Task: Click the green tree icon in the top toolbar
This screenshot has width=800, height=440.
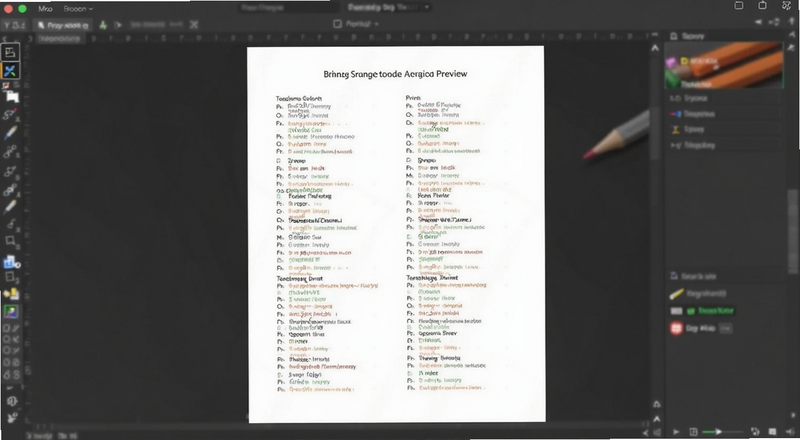Action: click(x=103, y=25)
